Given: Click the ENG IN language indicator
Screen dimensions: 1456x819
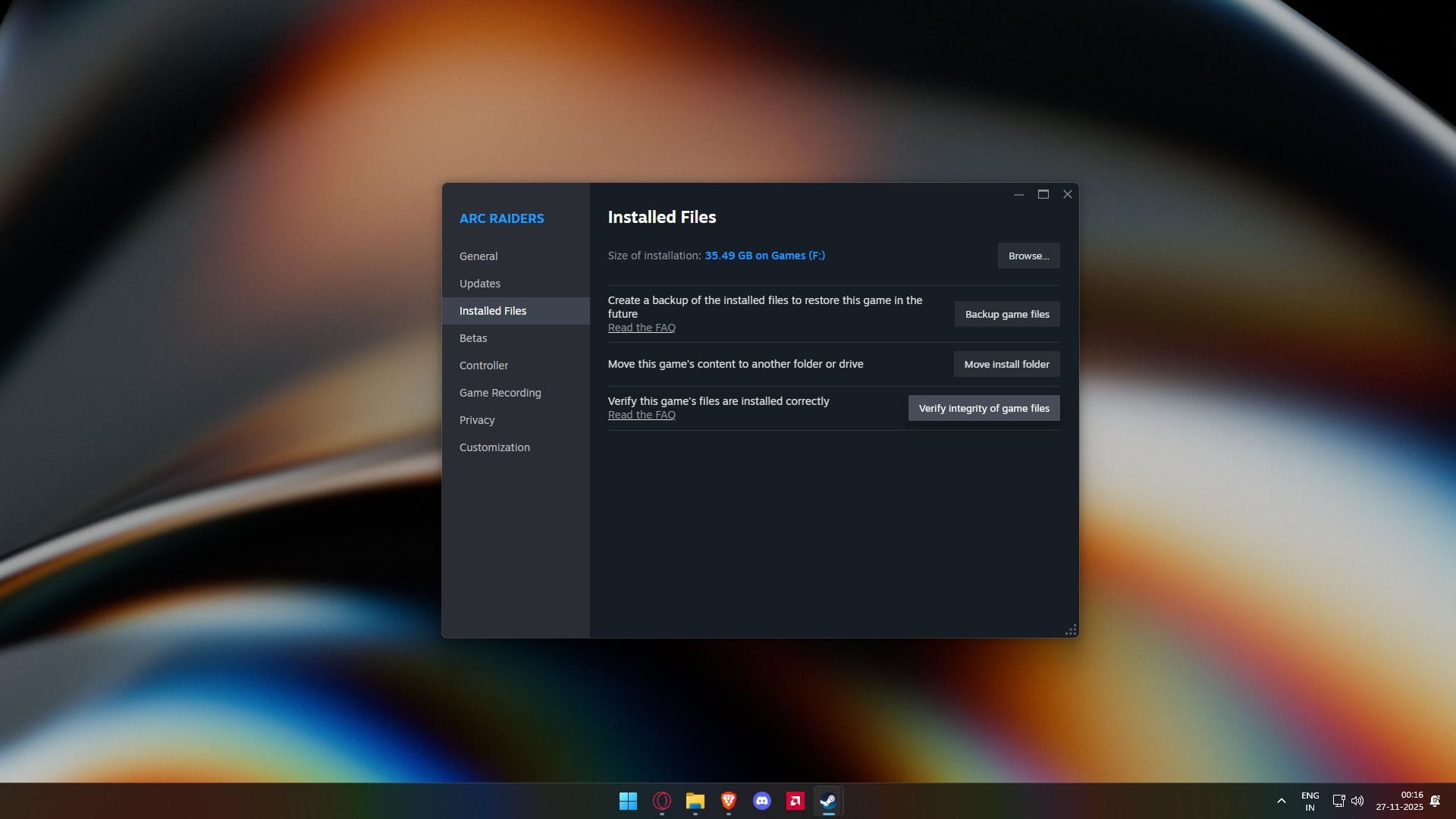Looking at the screenshot, I should (1310, 800).
